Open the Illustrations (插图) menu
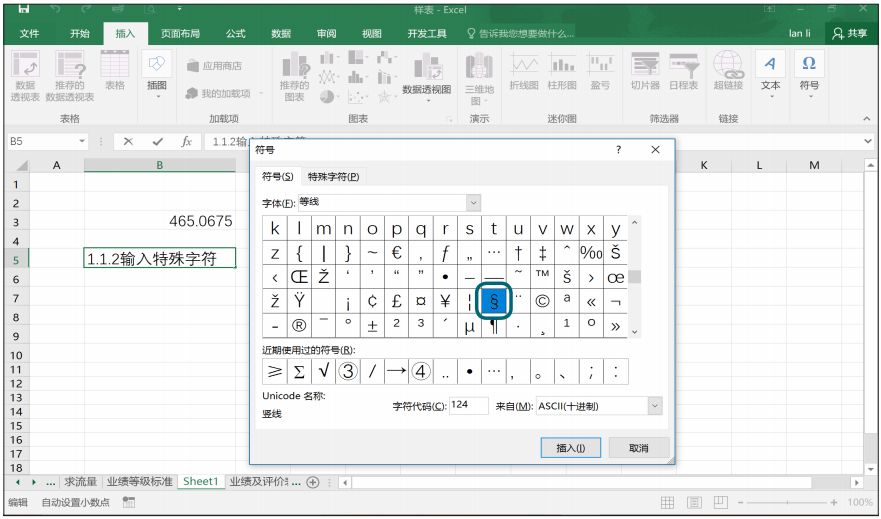Image resolution: width=881 pixels, height=519 pixels. click(x=157, y=74)
